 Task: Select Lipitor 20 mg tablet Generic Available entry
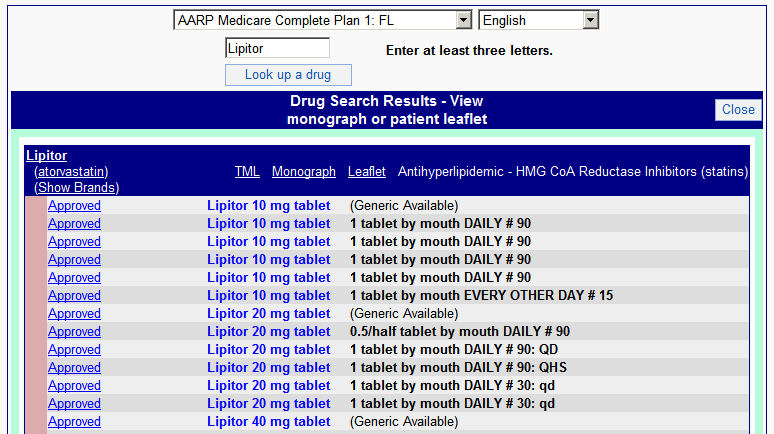[269, 314]
